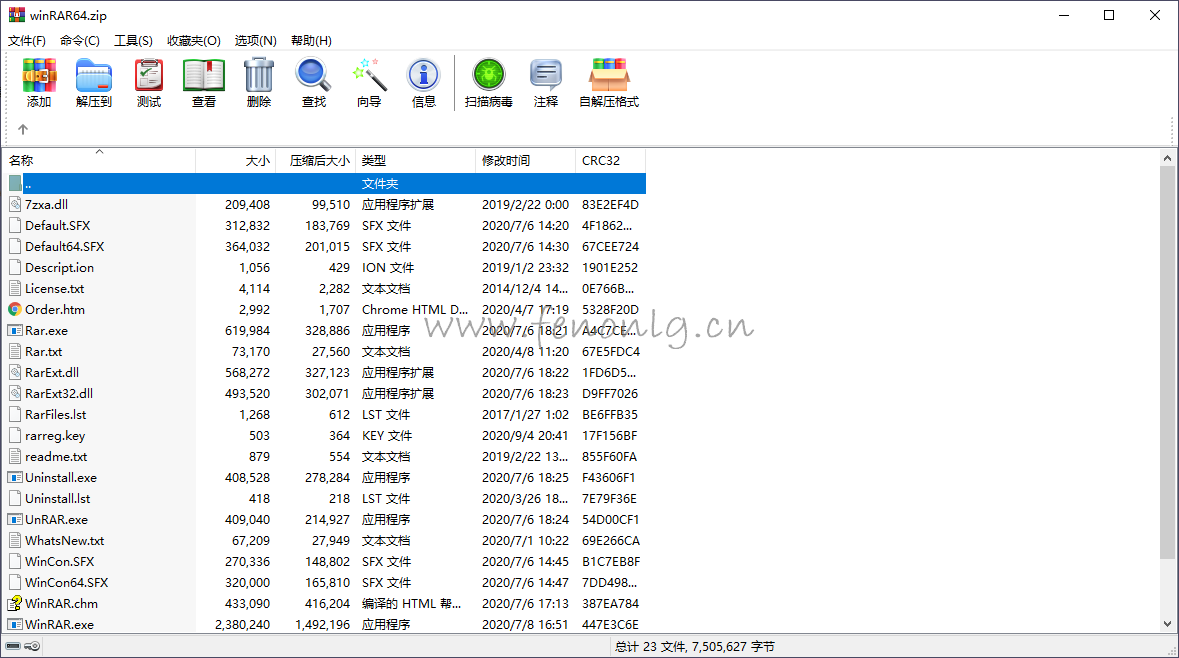Screen dimensions: 1179x658
Task: Select the Order.htm Chrome file icon
Action: [x=15, y=309]
